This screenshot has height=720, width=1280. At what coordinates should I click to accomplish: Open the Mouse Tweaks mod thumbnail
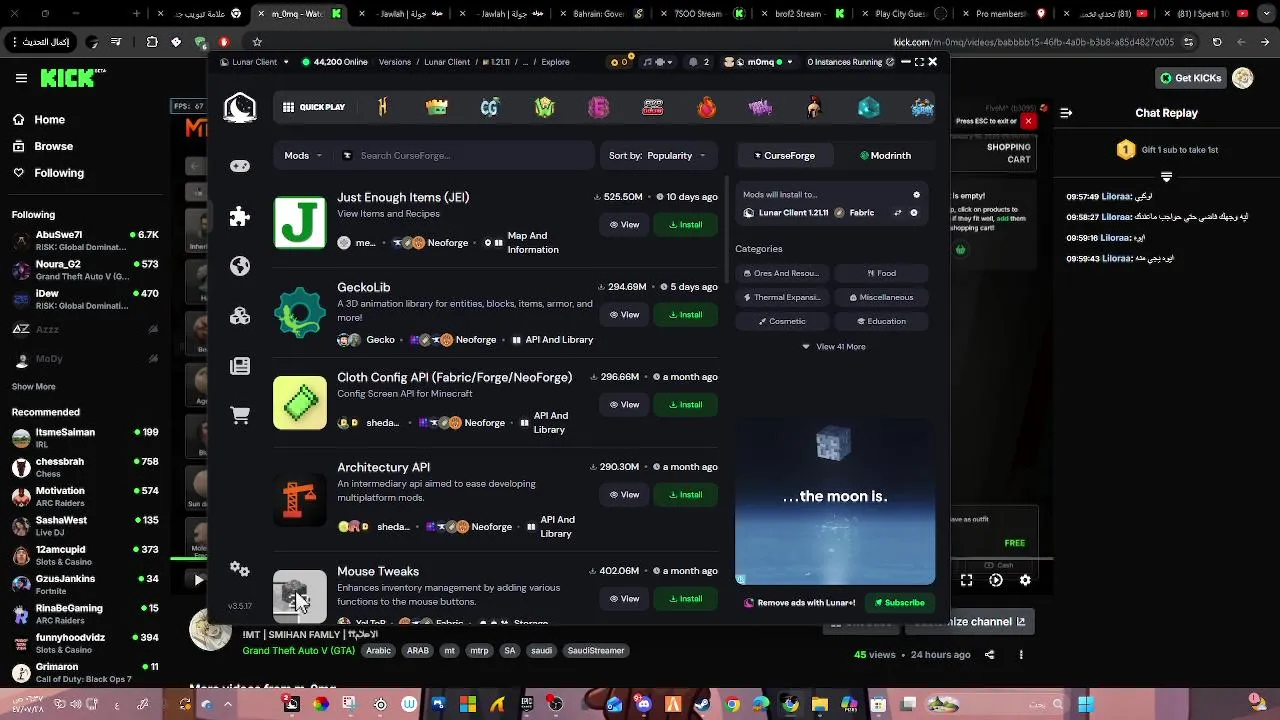(299, 596)
